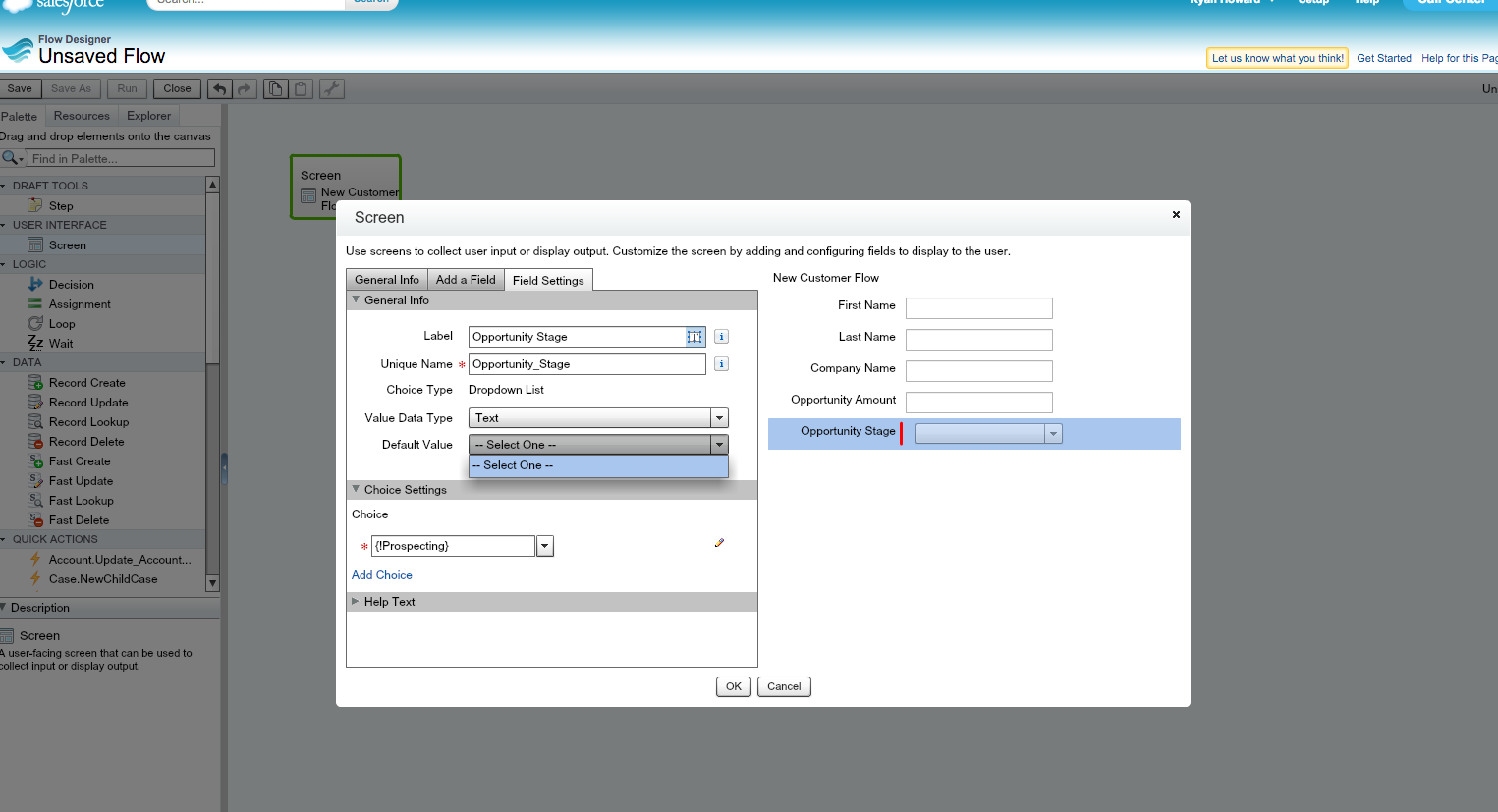Select the Opportunity Stage dropdown in preview

click(988, 434)
